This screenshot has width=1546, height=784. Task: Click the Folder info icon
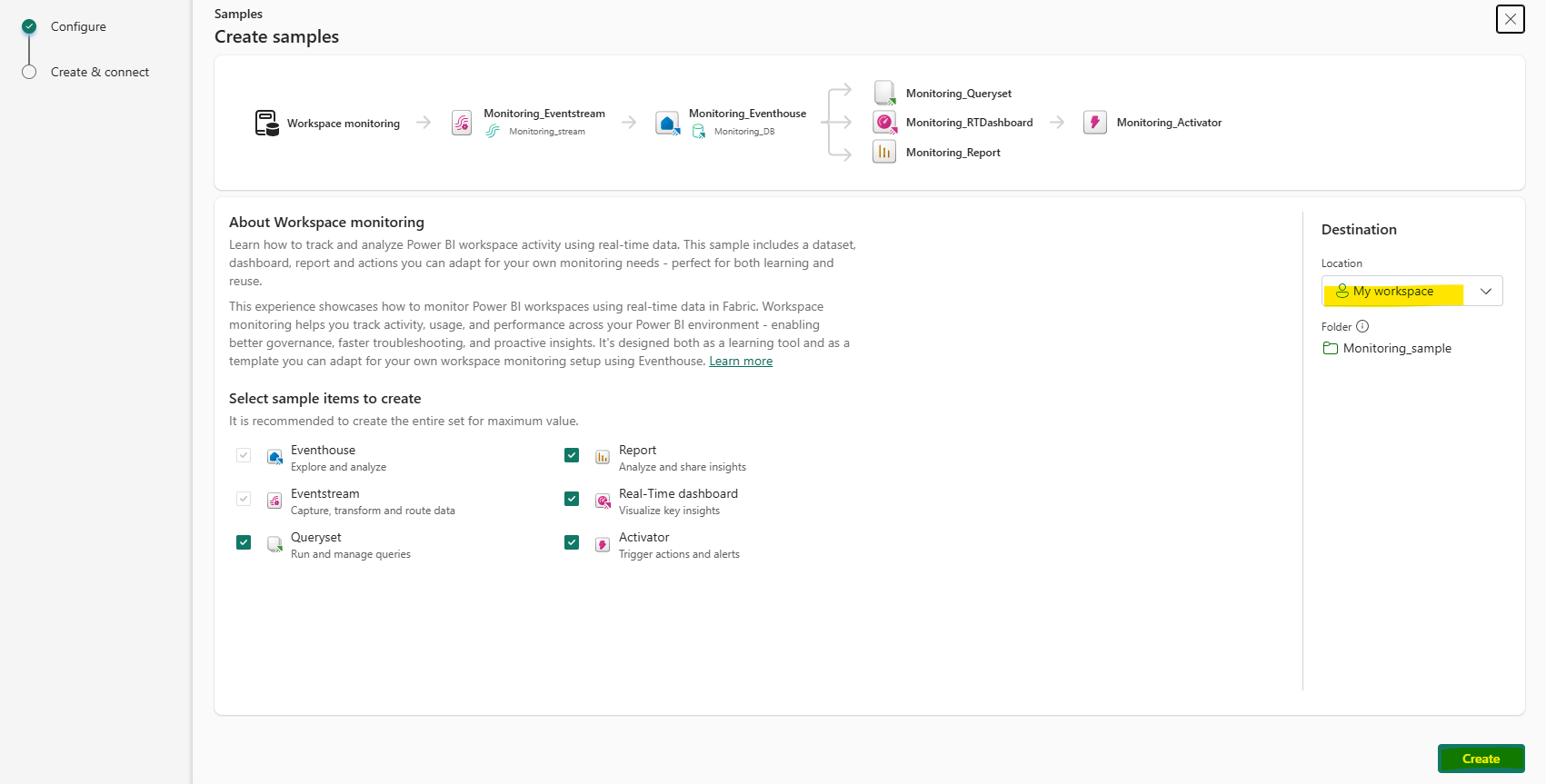pos(1362,326)
